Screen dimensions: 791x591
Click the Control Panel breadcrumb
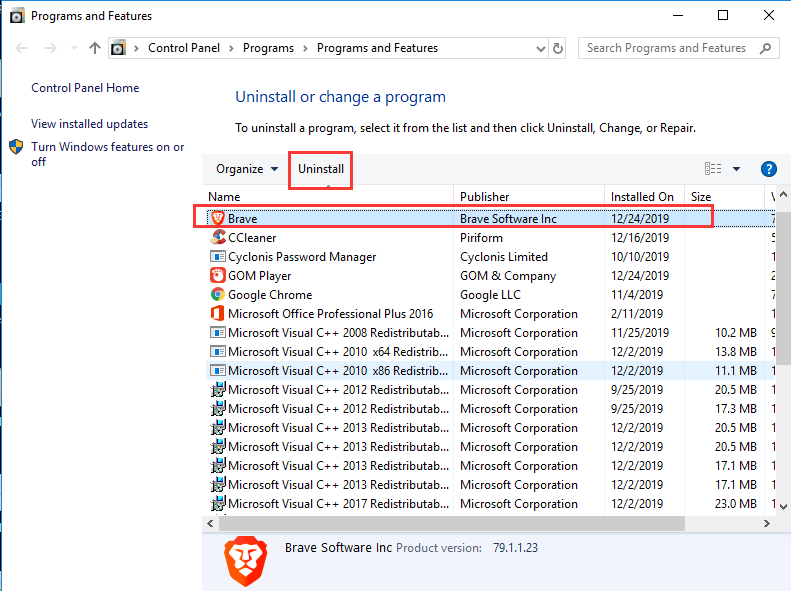(184, 48)
